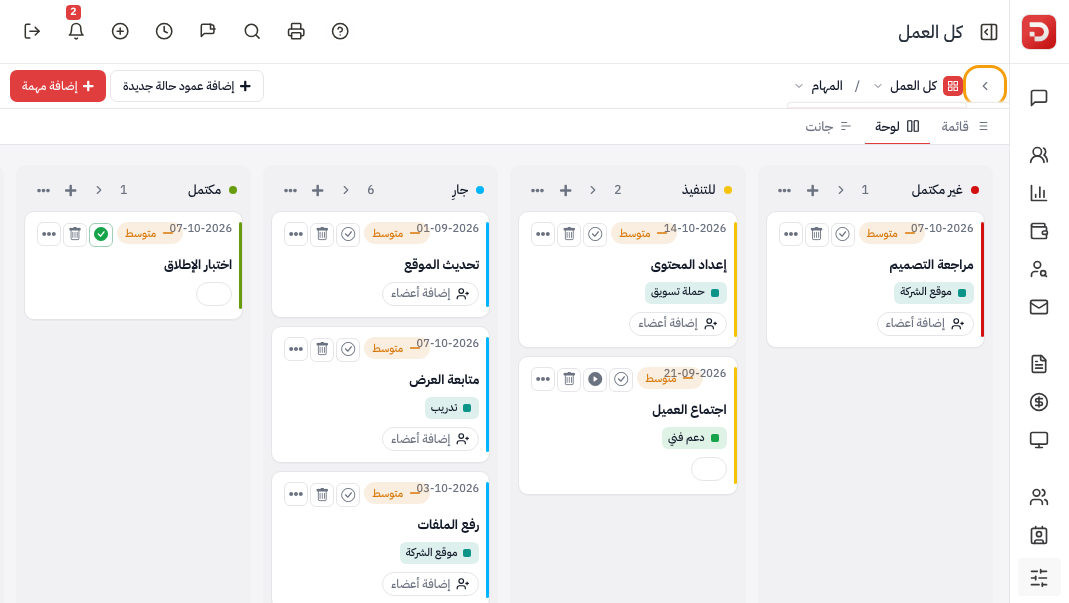Select the لوحة board view tab
Viewport: 1069px width, 603px height.
(x=897, y=126)
